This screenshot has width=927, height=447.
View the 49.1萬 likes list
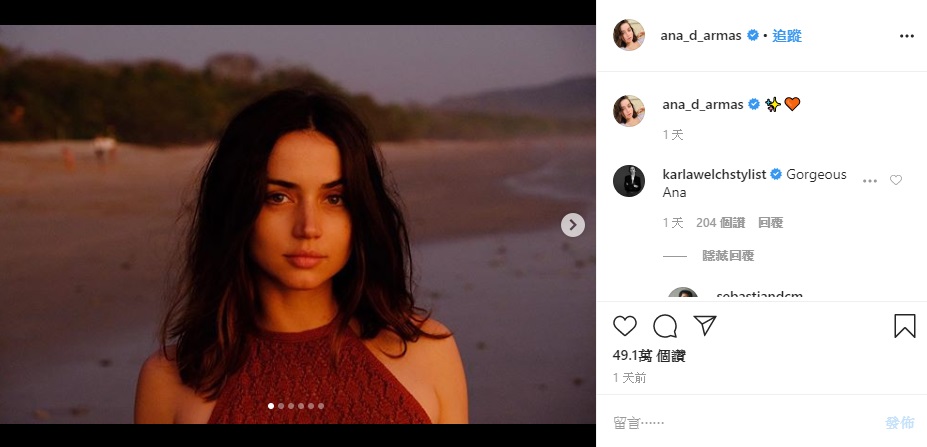[x=649, y=356]
